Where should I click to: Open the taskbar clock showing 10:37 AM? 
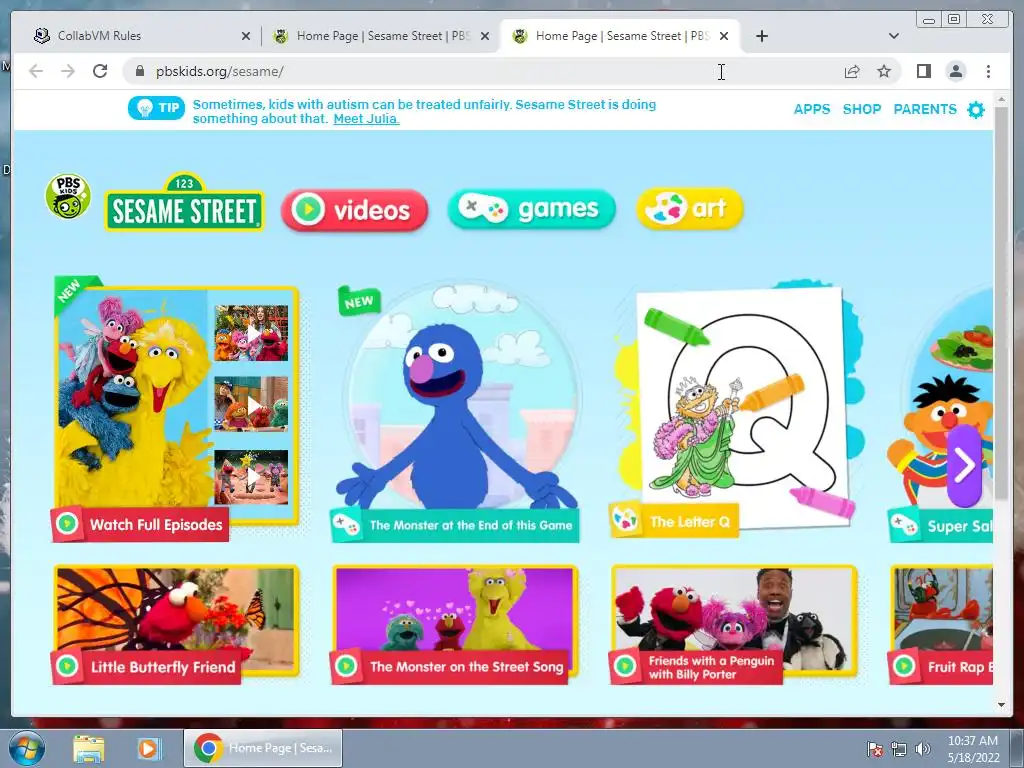(972, 749)
